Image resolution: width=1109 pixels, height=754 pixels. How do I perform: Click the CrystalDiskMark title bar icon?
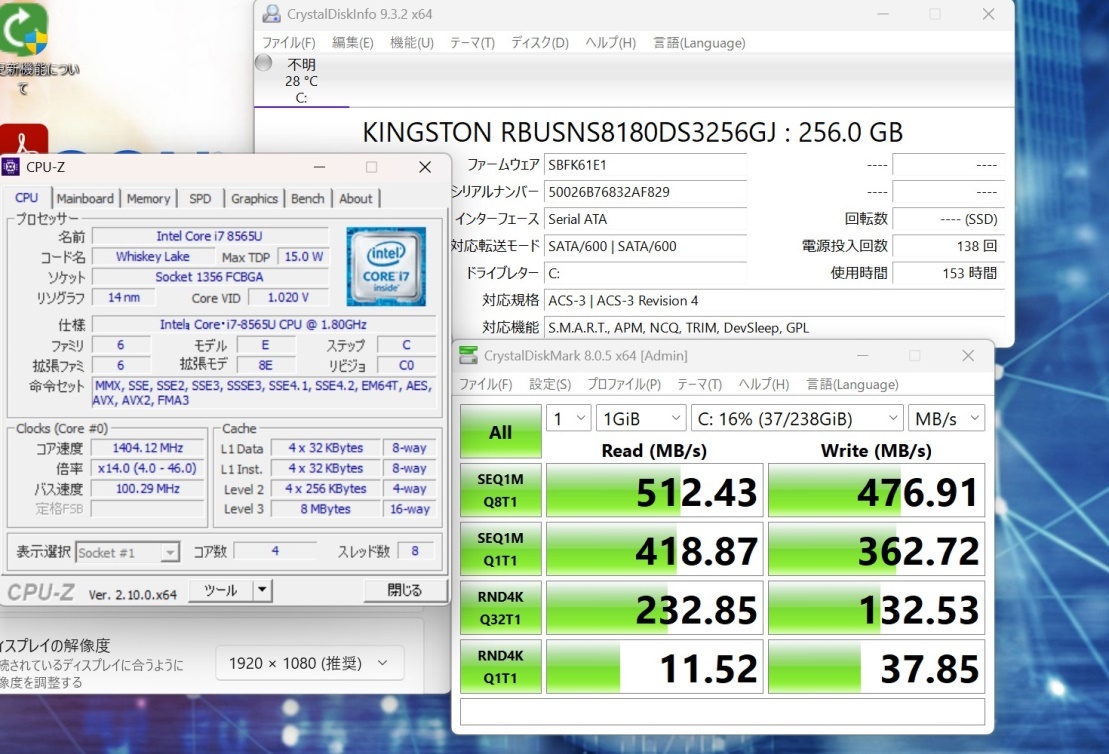click(x=468, y=355)
